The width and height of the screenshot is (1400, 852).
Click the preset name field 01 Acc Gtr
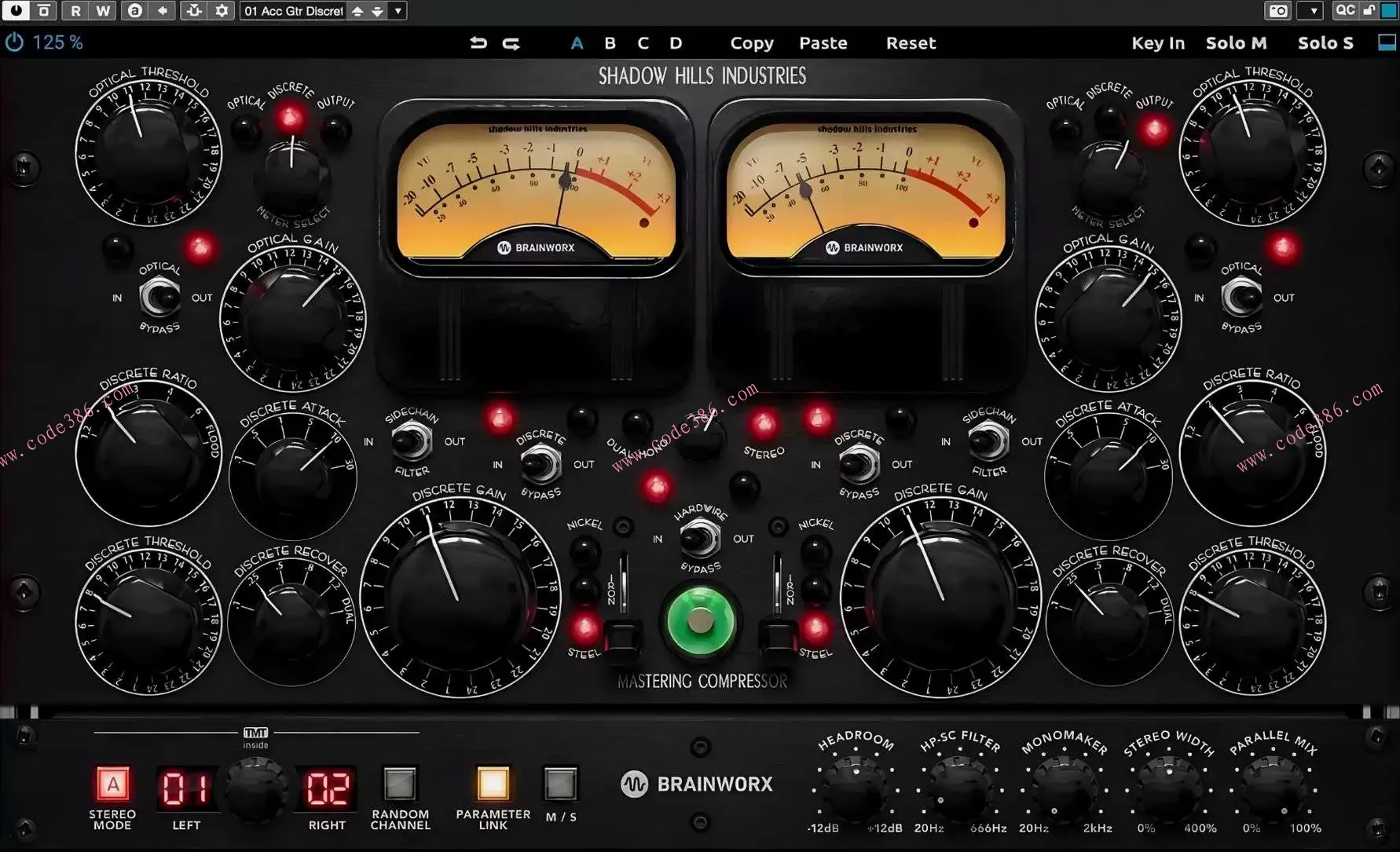pos(293,11)
